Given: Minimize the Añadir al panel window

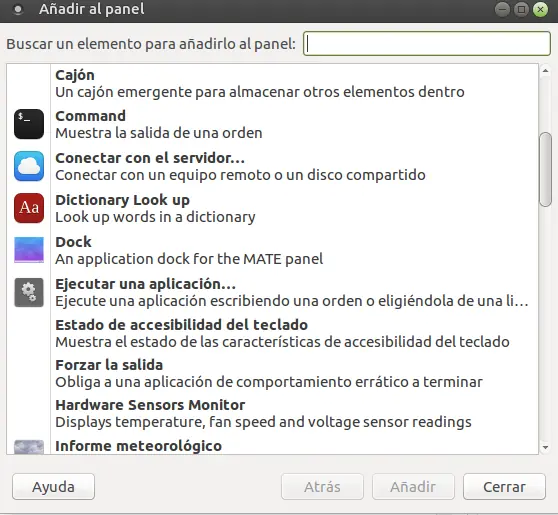Looking at the screenshot, I should (x=502, y=10).
